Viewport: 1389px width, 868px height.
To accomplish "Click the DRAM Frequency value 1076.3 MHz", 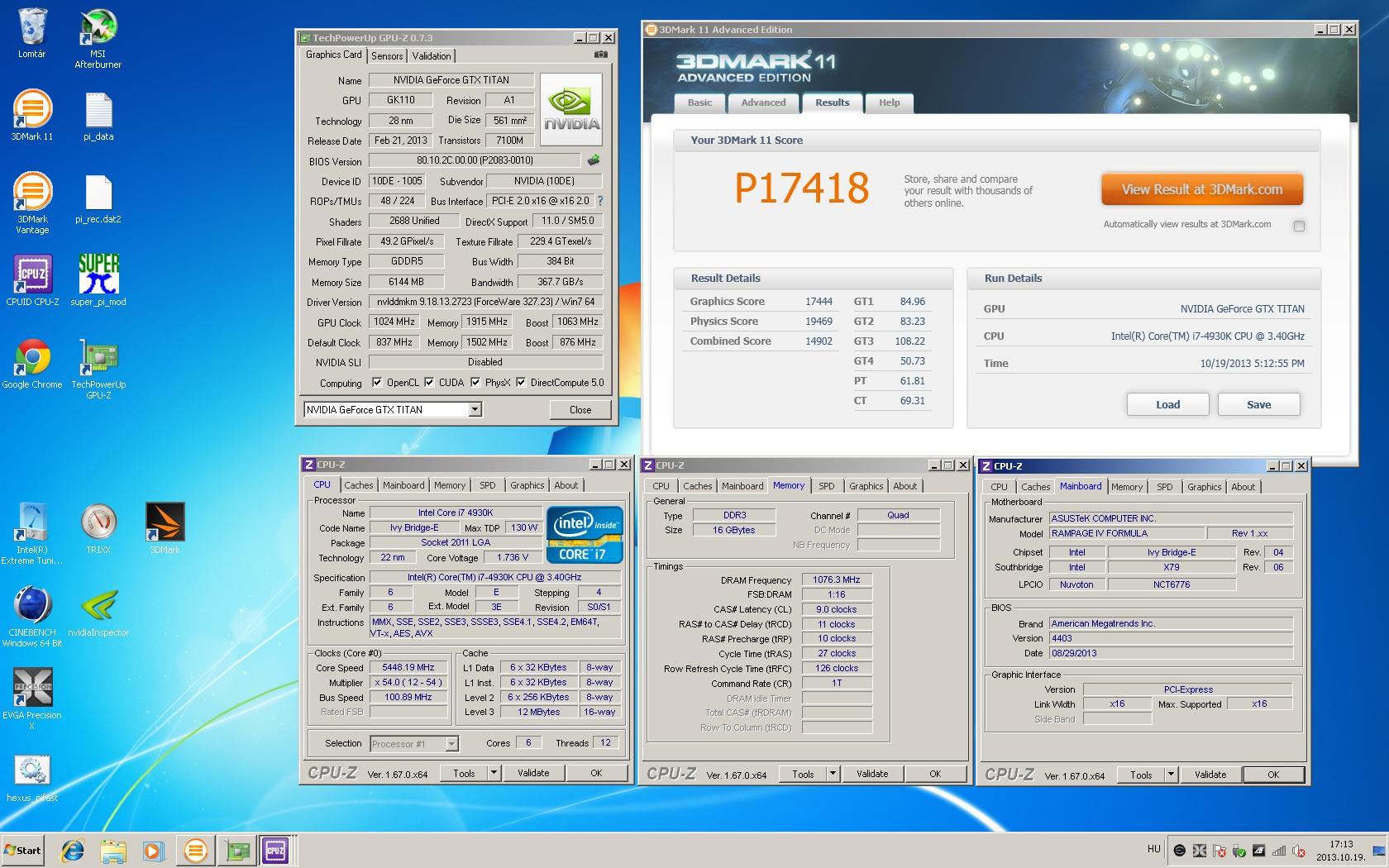I will (x=837, y=579).
